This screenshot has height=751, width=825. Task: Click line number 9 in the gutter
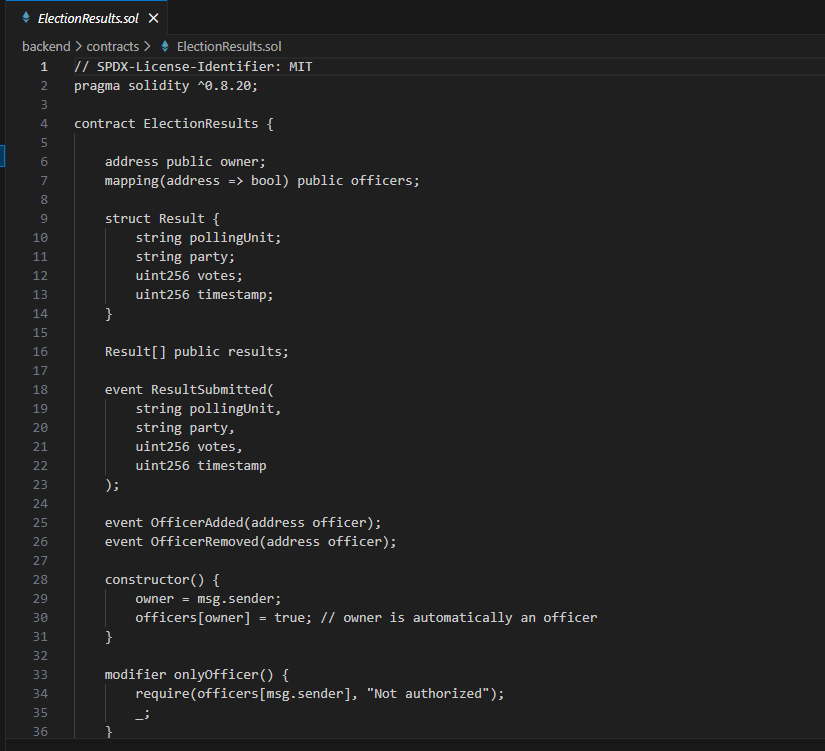coord(44,218)
